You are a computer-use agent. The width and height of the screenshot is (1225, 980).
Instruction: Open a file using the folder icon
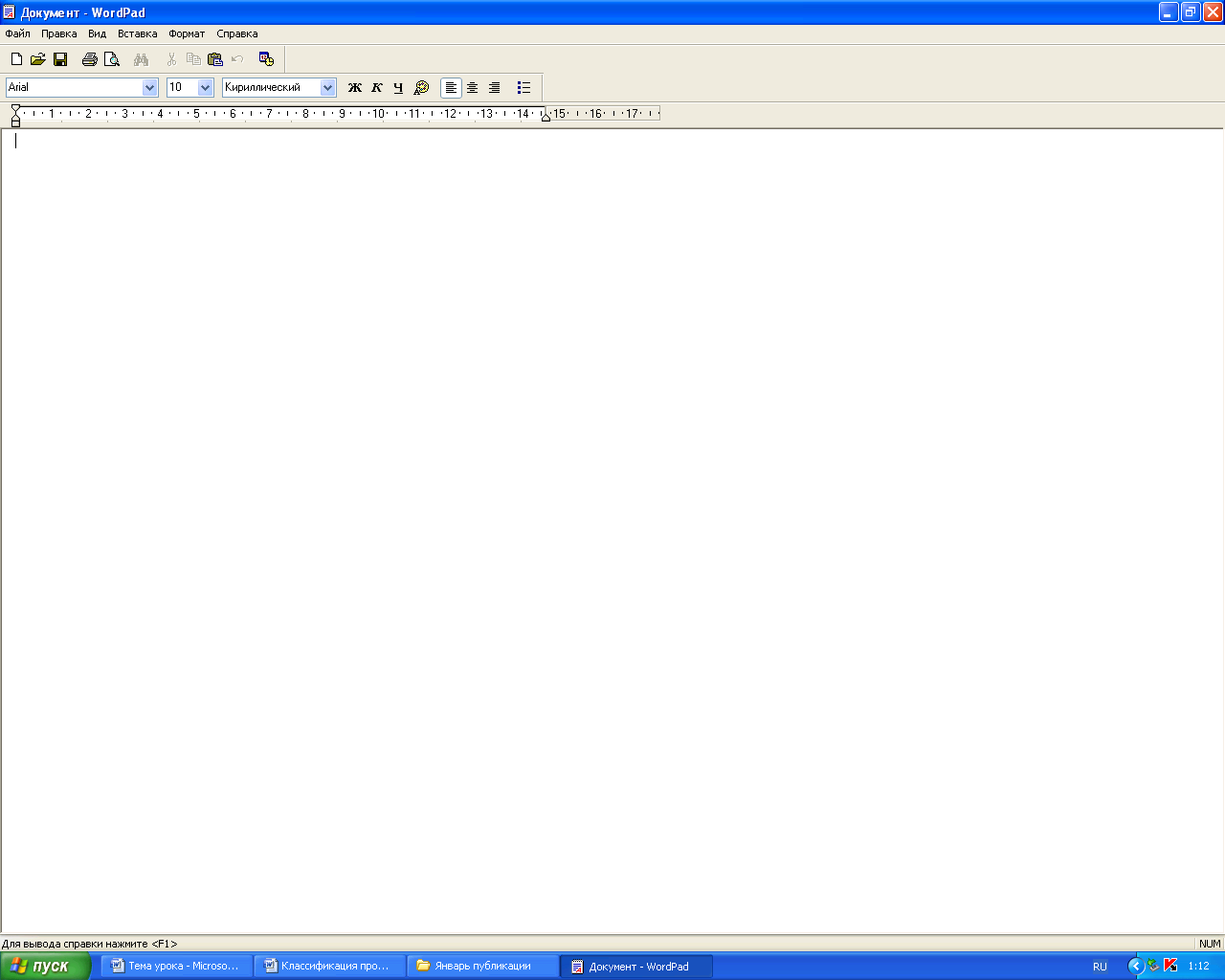[x=38, y=59]
